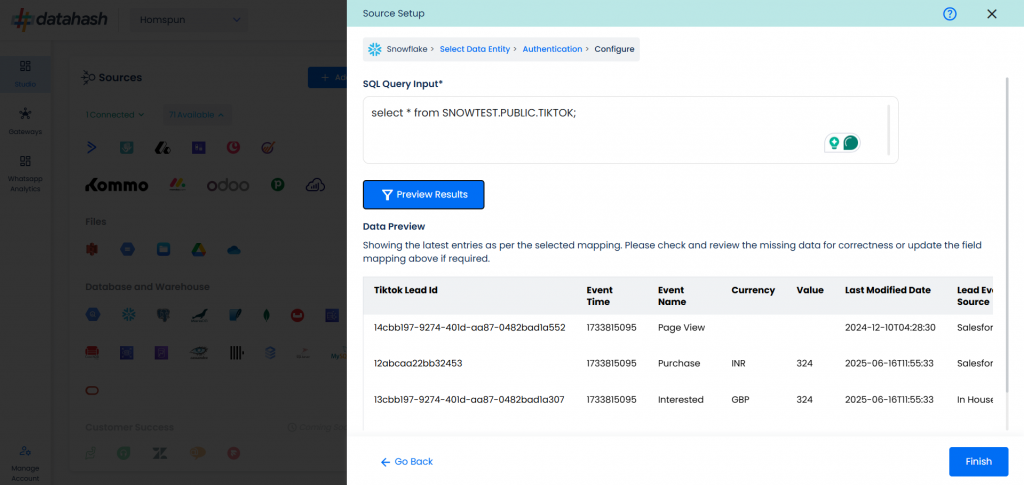This screenshot has height=485, width=1024.
Task: Expand the 1 Connected sources filter
Action: 115,115
